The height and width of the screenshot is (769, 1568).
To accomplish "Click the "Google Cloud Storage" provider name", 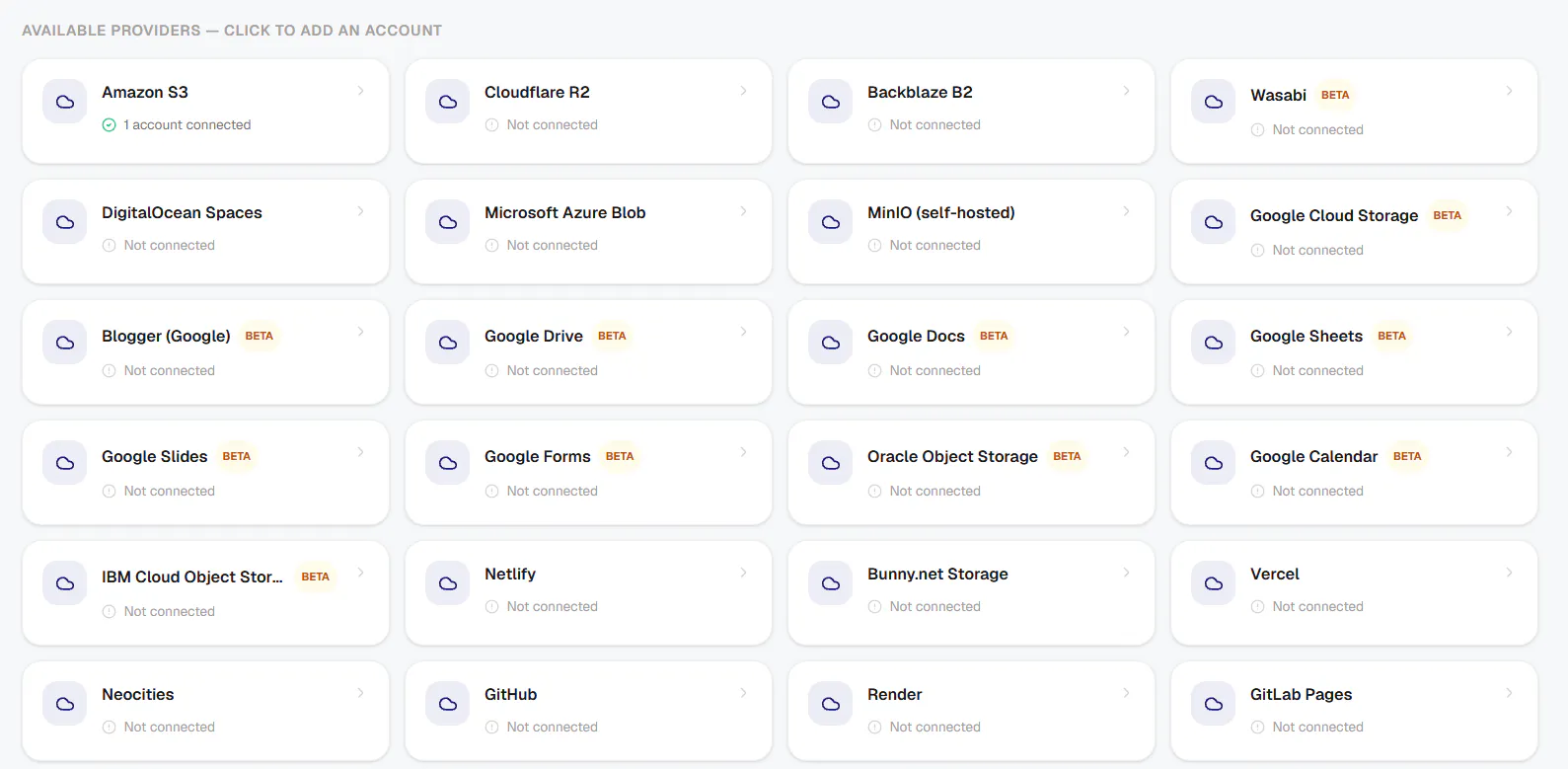I will tap(1334, 216).
